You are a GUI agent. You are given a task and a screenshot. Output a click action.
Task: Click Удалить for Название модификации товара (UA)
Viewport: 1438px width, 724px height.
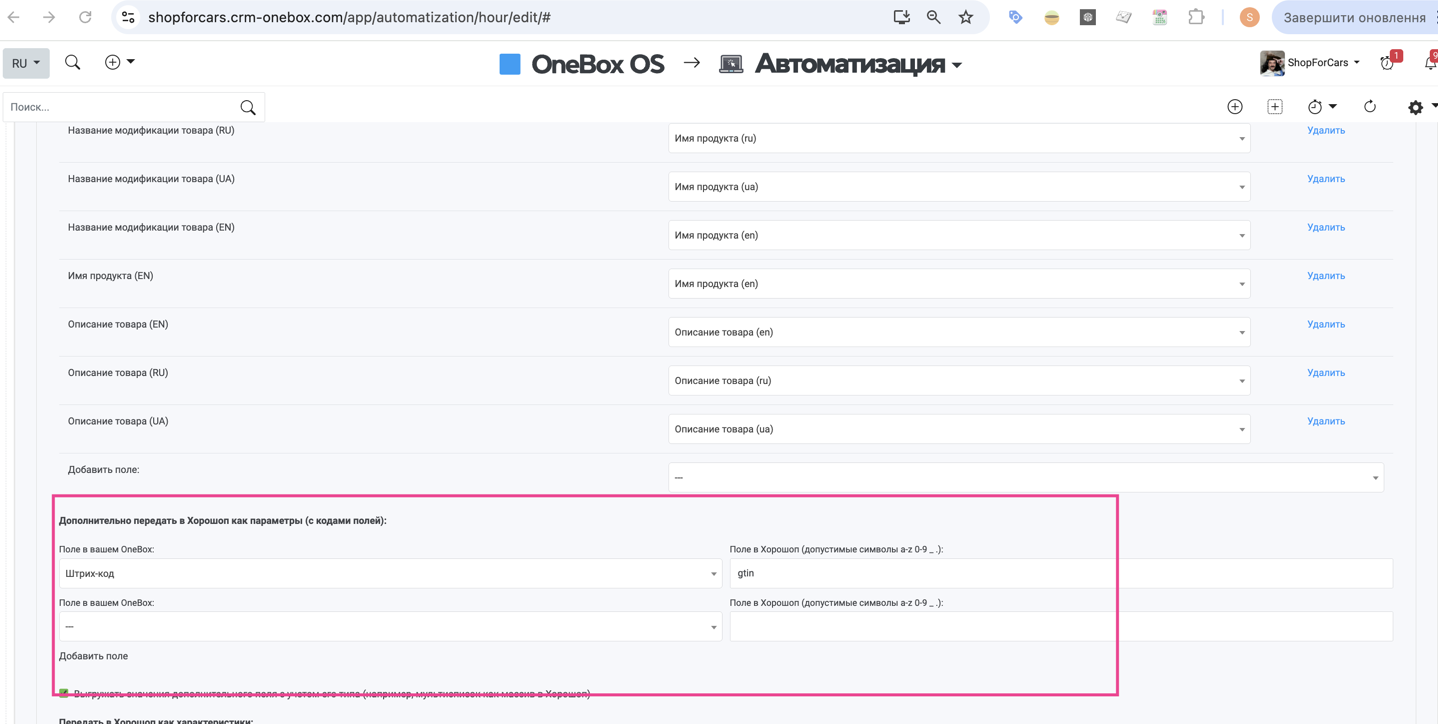(x=1326, y=179)
